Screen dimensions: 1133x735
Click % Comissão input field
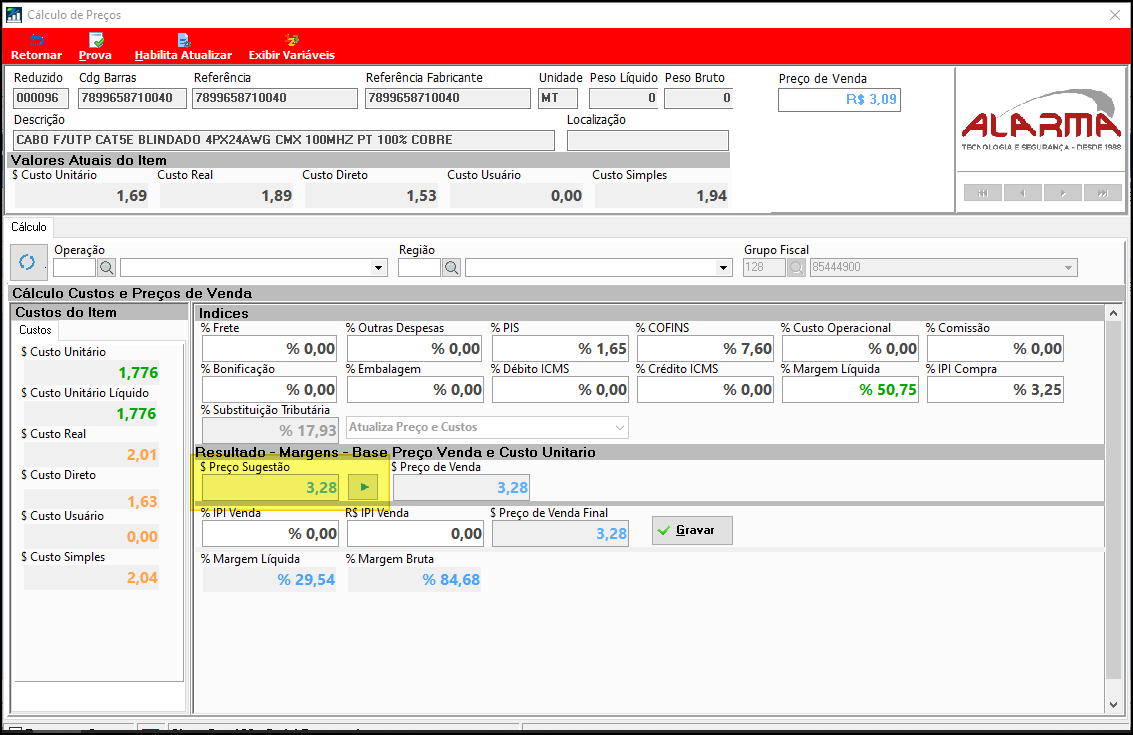(996, 348)
